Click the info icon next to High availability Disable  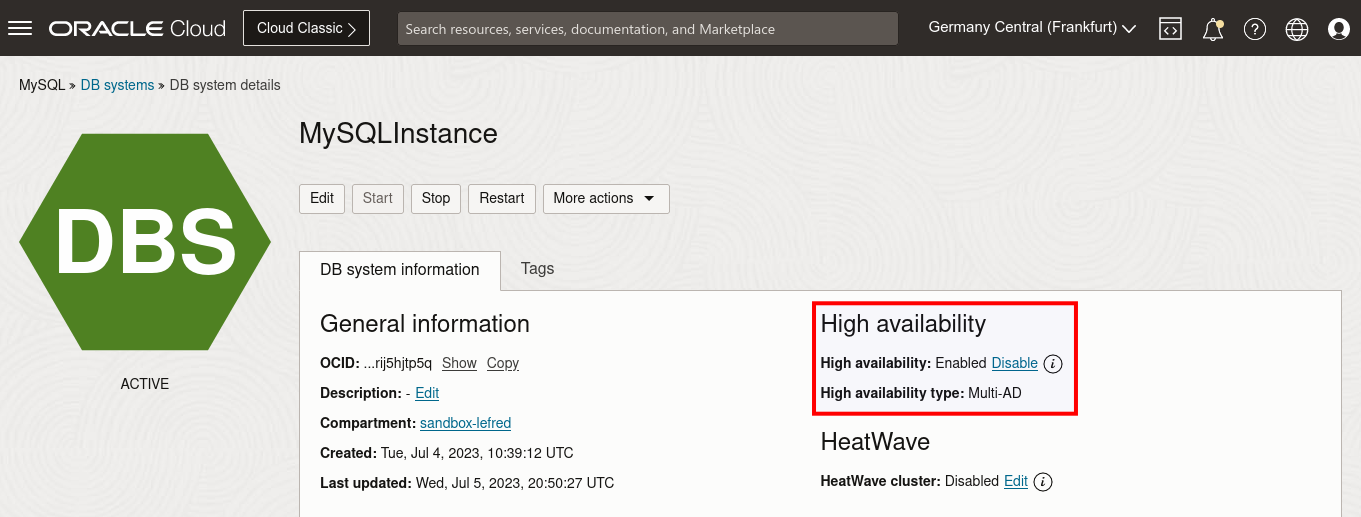coord(1053,363)
